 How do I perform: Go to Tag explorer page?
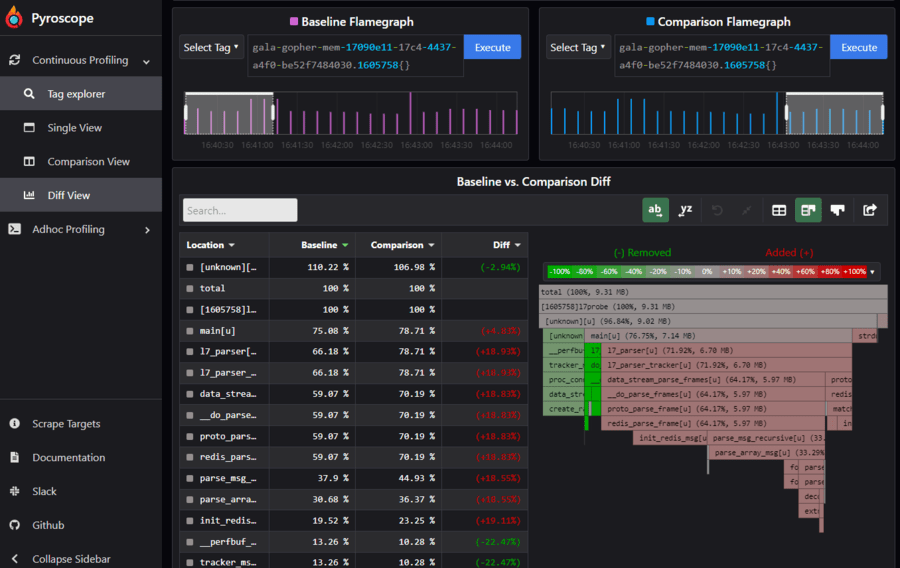coord(76,94)
